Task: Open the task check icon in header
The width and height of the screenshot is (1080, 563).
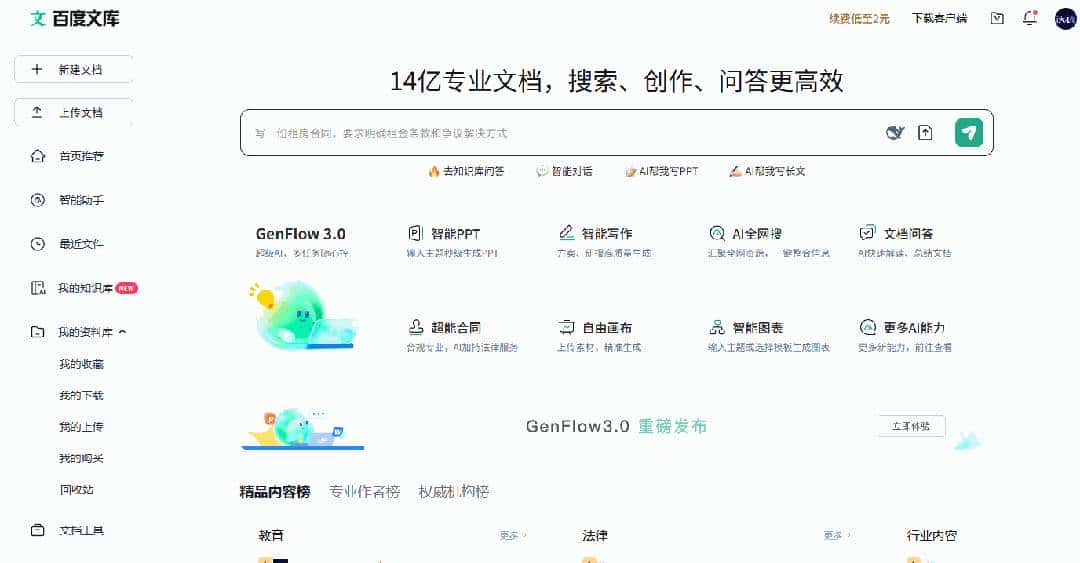Action: click(997, 19)
